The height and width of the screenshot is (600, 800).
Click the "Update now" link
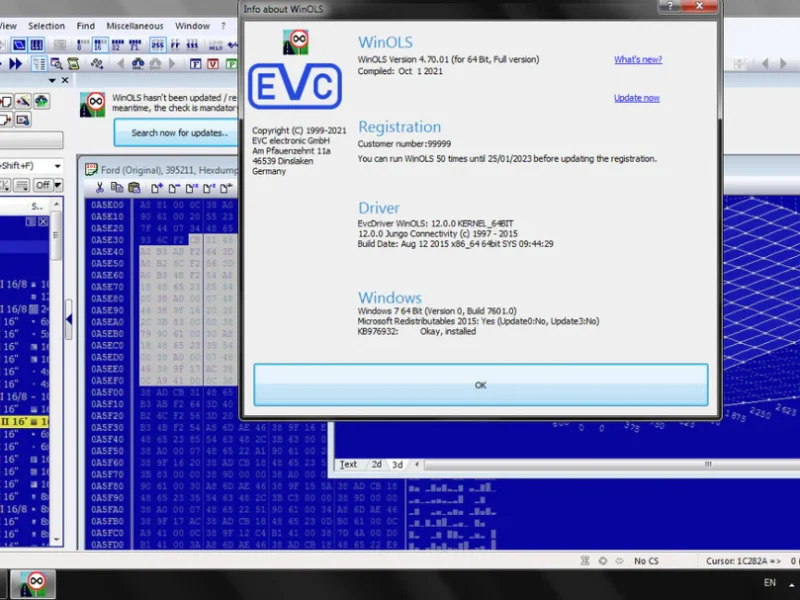click(636, 98)
